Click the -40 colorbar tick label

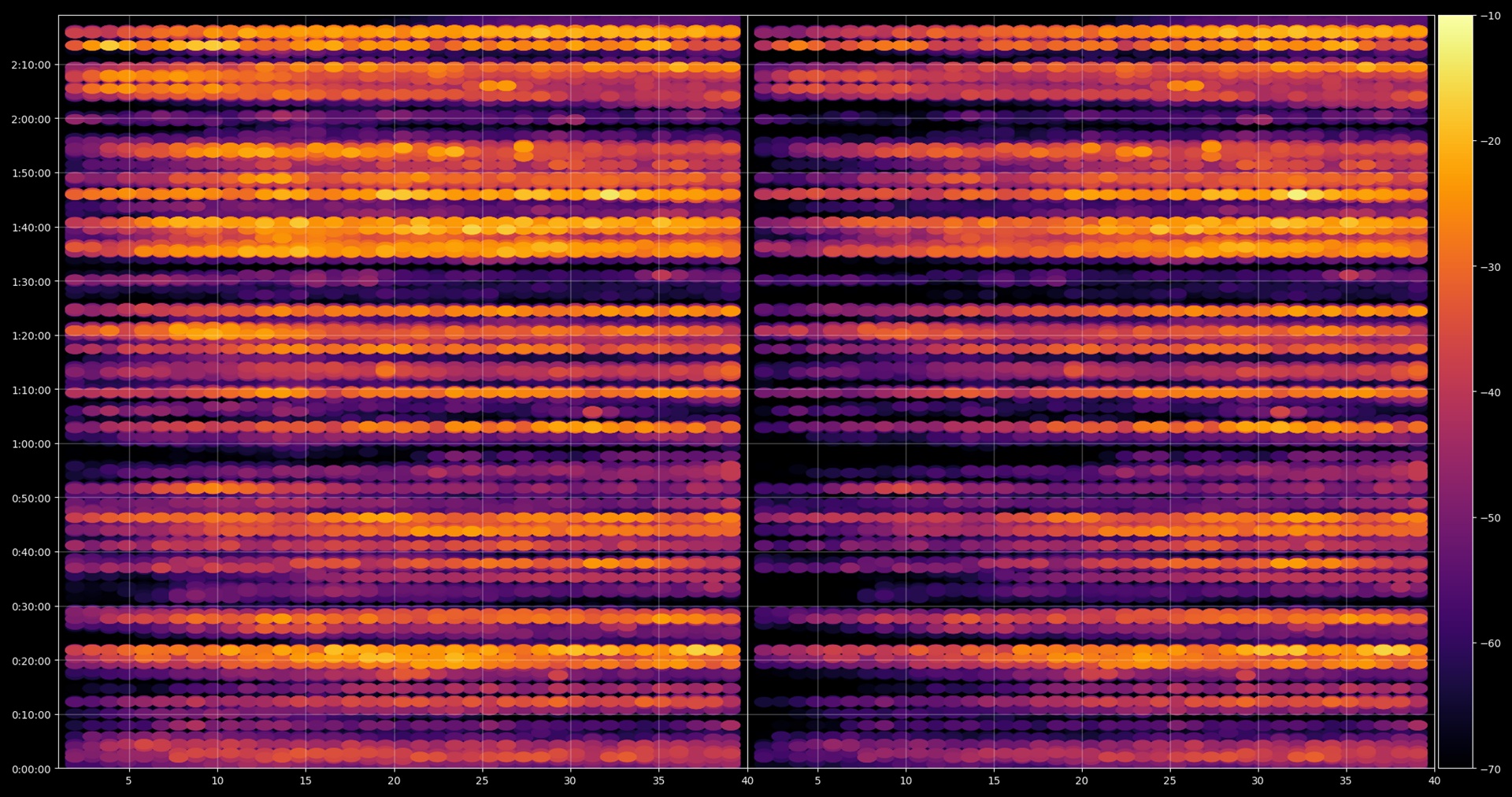1491,392
